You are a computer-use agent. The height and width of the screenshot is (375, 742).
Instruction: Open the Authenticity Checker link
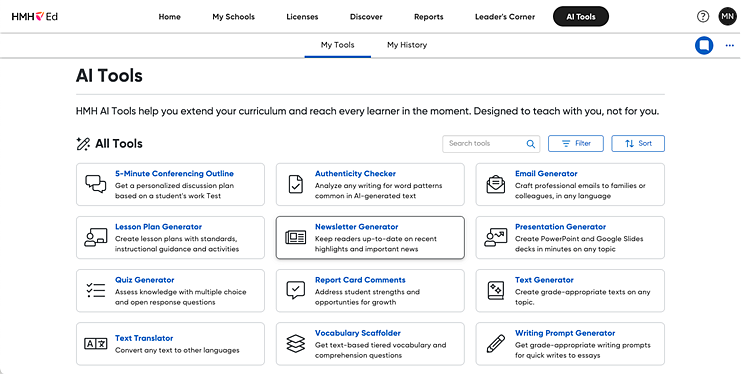coord(355,174)
